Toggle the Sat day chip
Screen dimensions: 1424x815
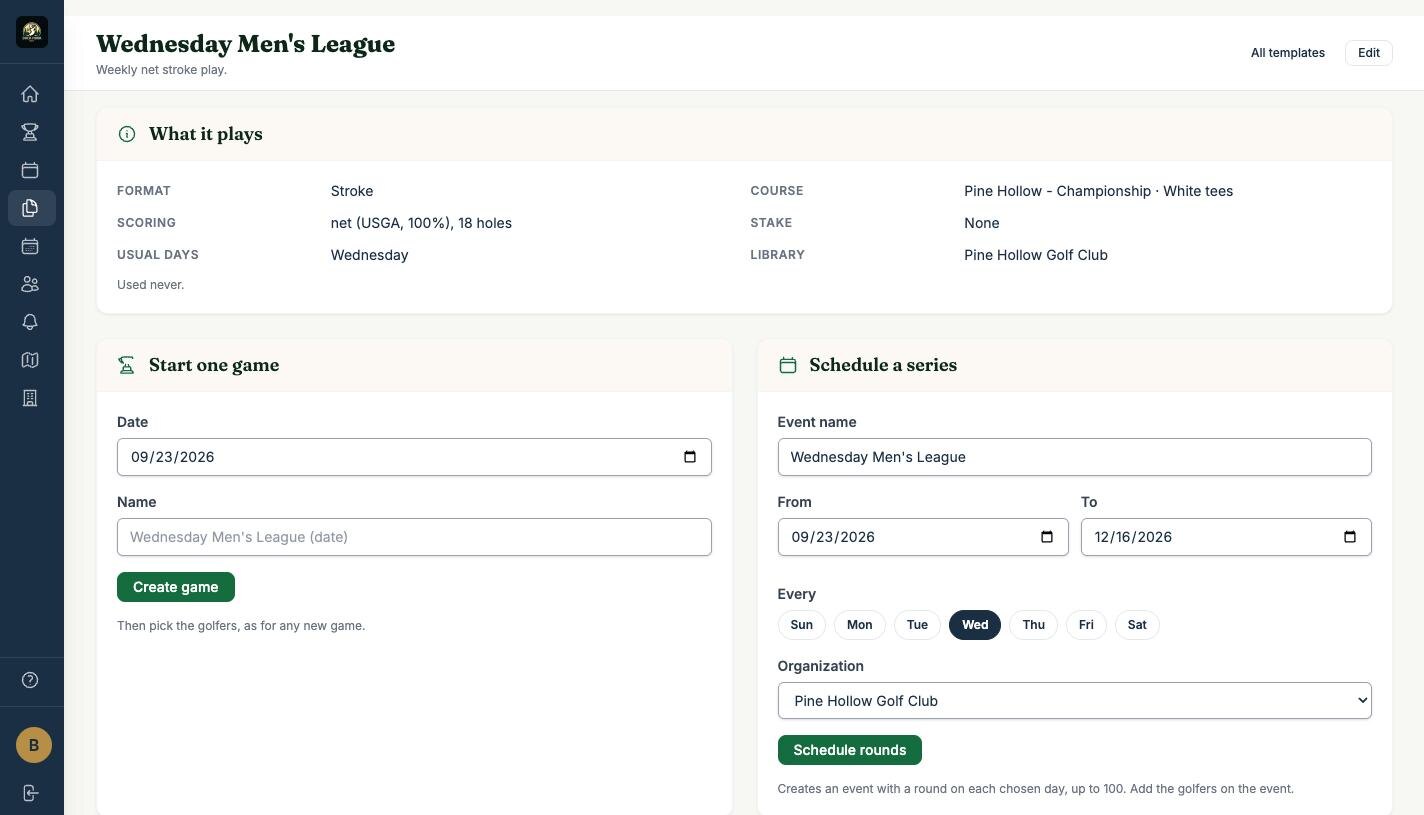(x=1137, y=625)
